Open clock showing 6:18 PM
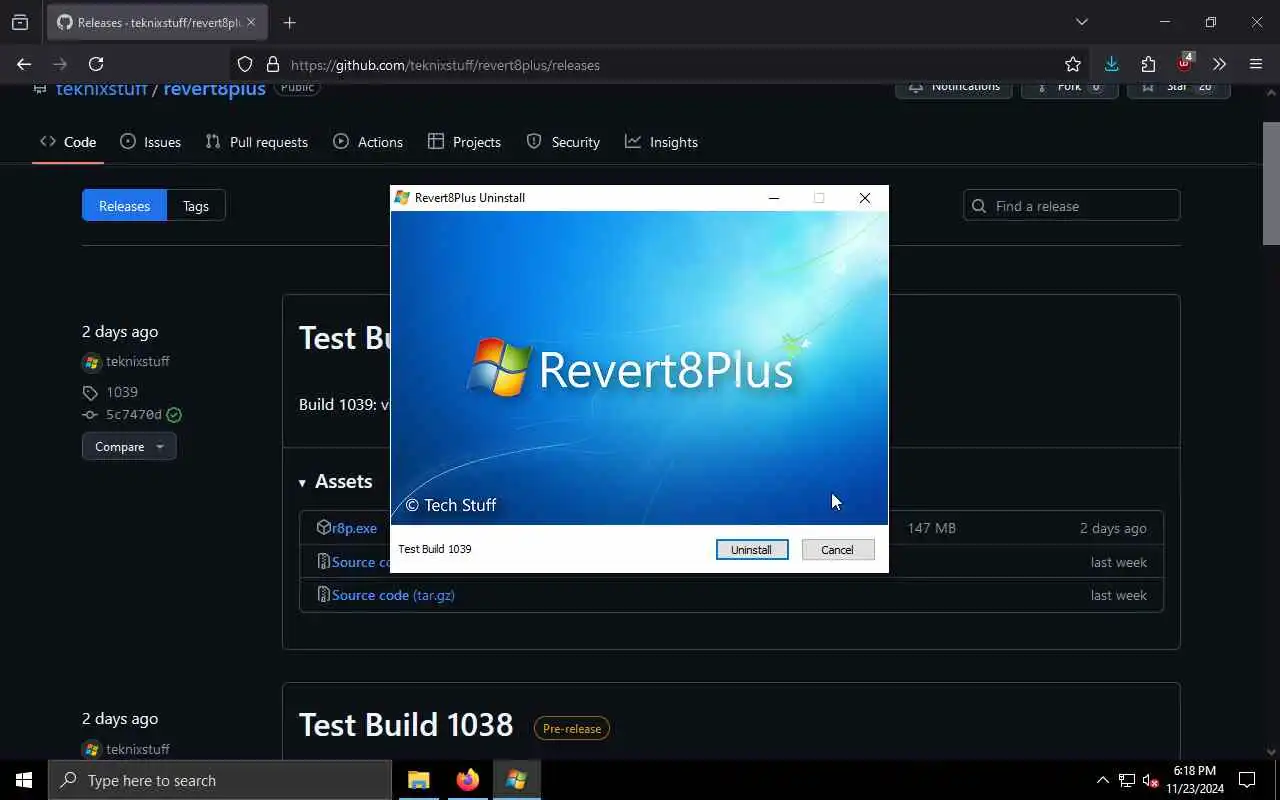This screenshot has height=800, width=1280. point(1195,780)
